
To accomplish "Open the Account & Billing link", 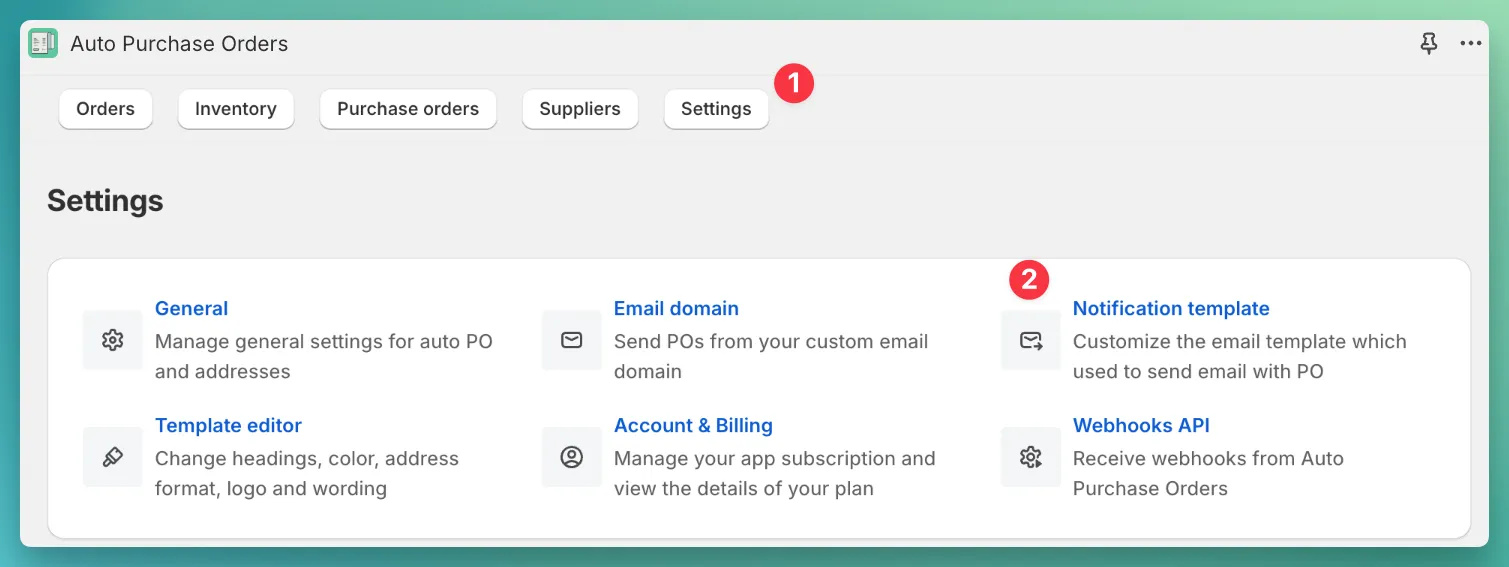I will point(693,426).
